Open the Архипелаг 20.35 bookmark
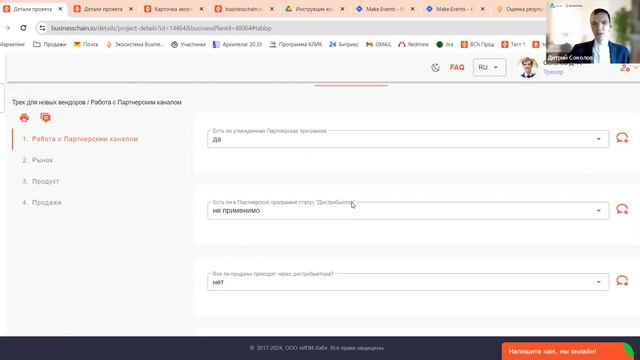The image size is (640, 360). [x=238, y=44]
